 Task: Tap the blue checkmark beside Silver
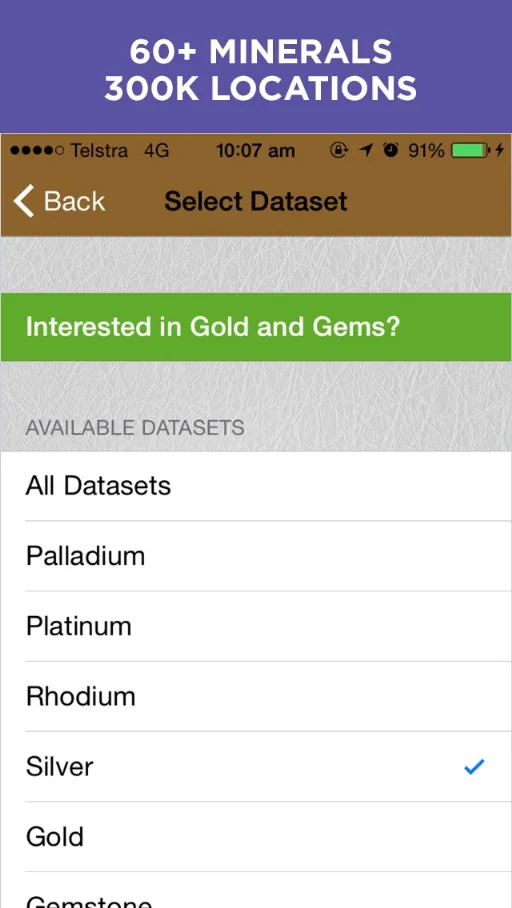pyautogui.click(x=474, y=767)
